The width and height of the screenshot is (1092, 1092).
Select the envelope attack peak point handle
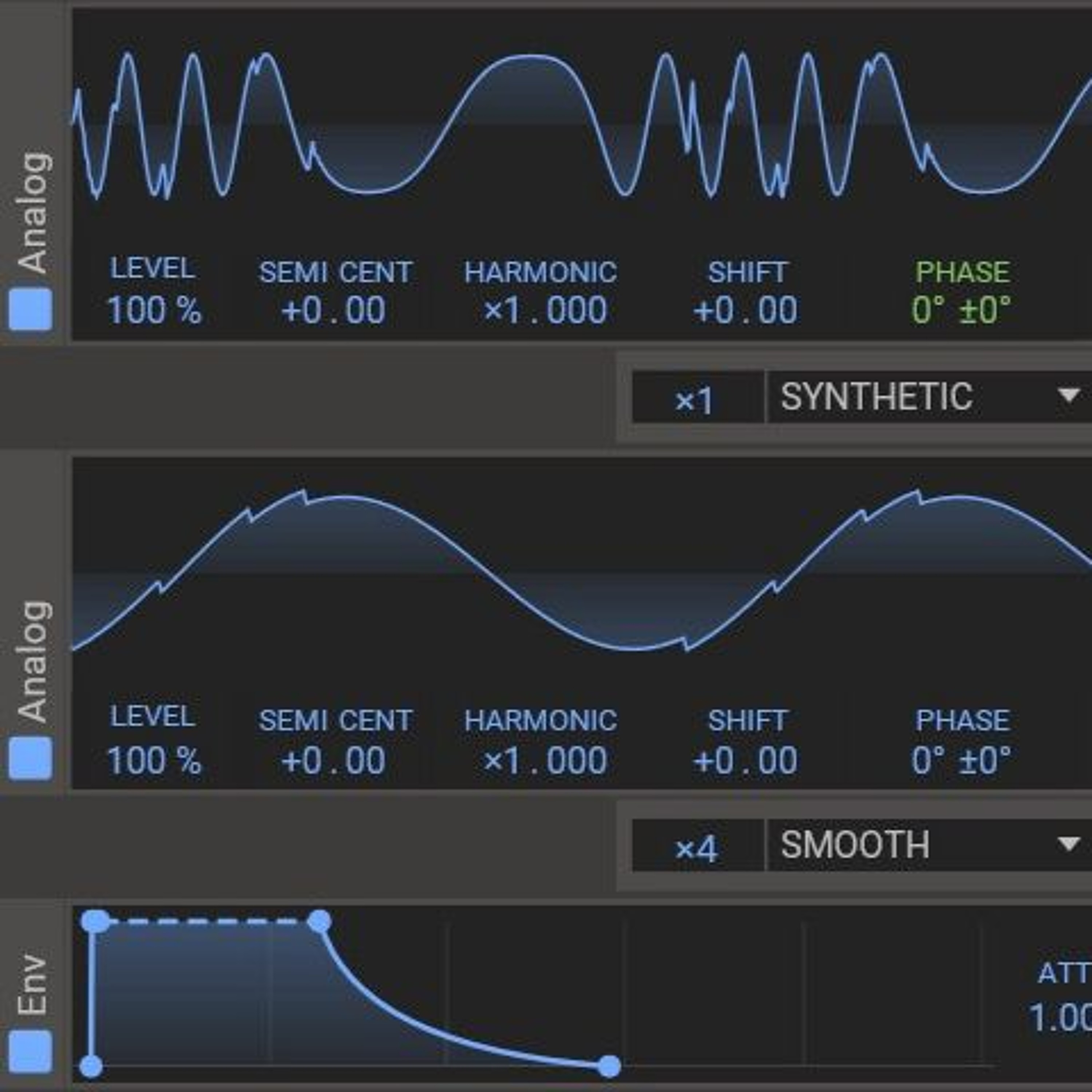click(95, 921)
